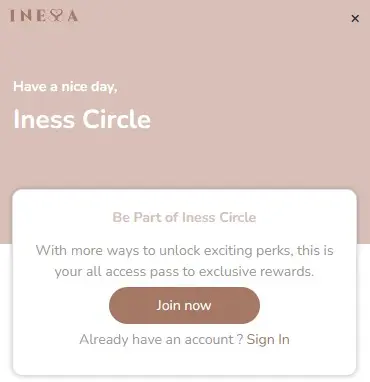Select the 'Have a nice day,' greeting

click(x=65, y=87)
